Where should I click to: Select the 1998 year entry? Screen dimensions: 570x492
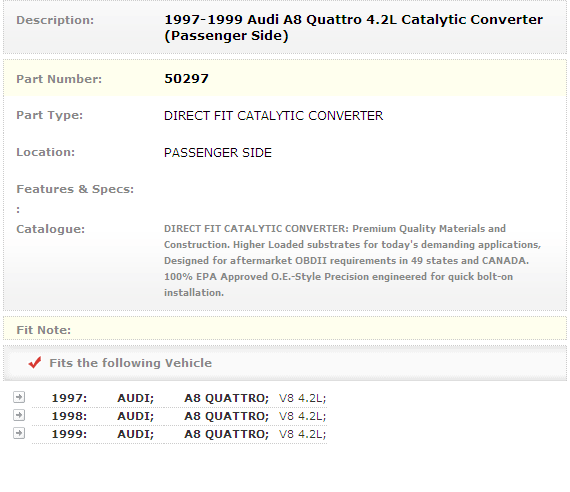[69, 416]
